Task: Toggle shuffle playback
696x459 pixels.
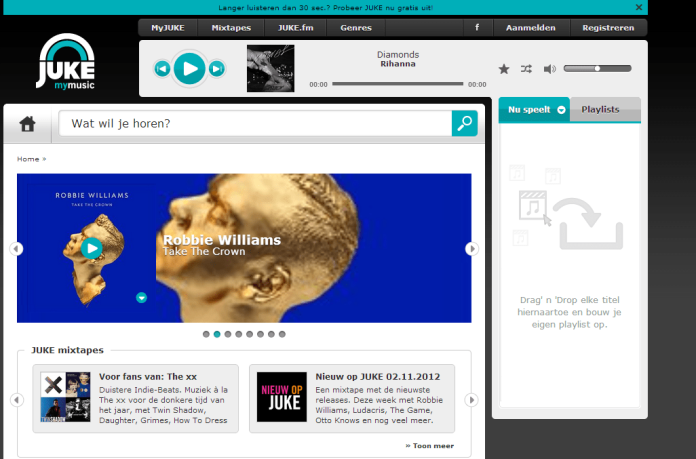Action: click(526, 69)
